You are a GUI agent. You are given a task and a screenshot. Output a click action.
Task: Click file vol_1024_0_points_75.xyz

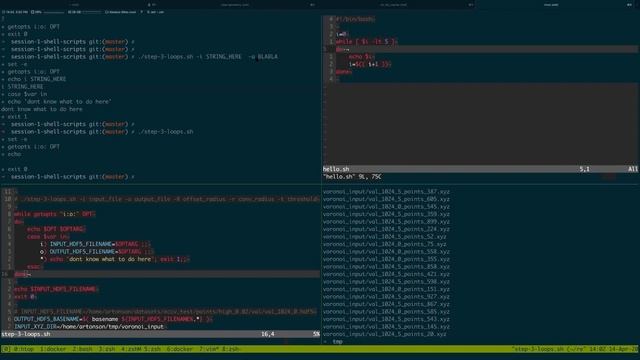click(384, 244)
